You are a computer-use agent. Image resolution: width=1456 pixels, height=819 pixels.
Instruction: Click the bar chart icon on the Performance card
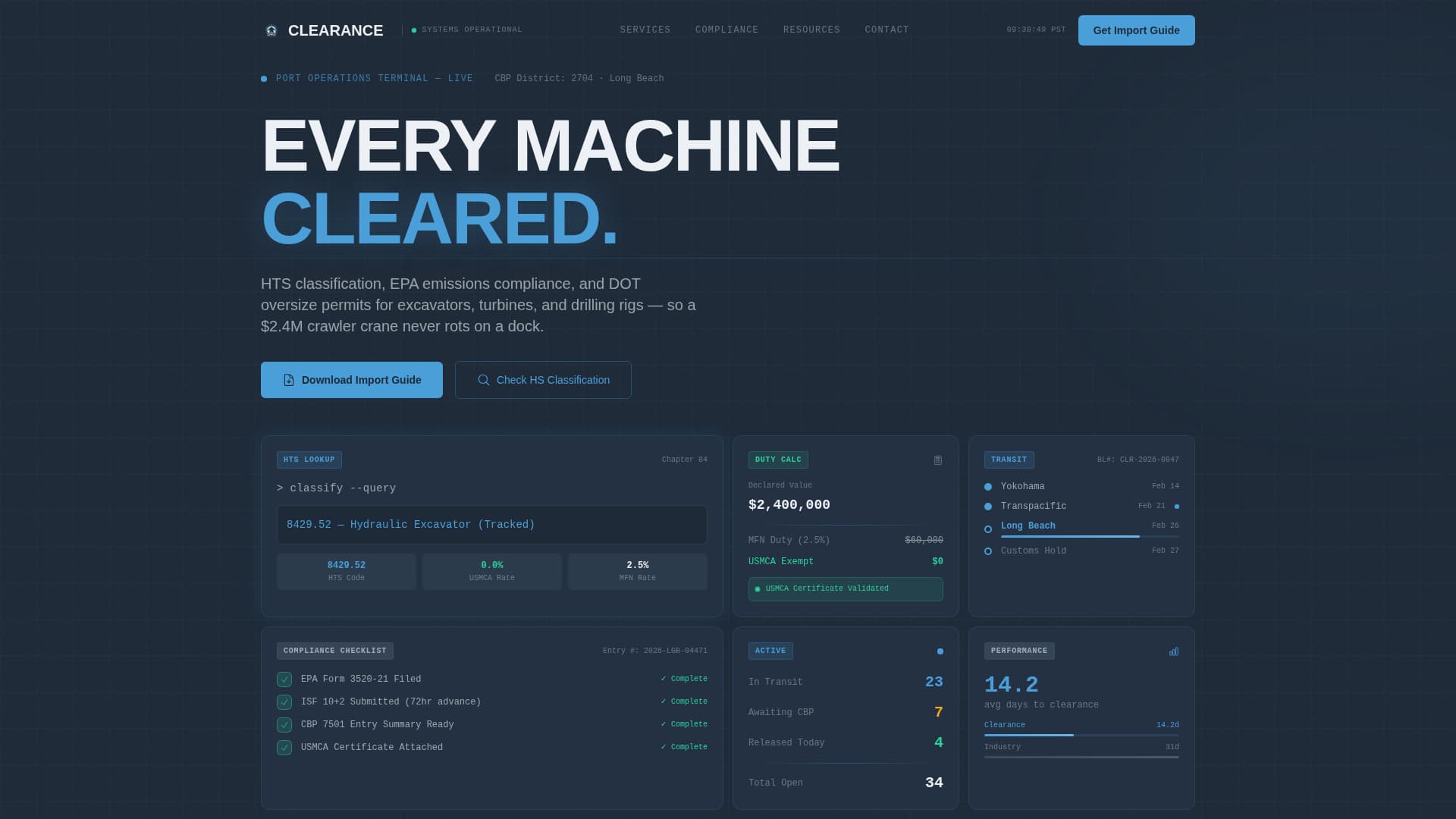point(1173,651)
